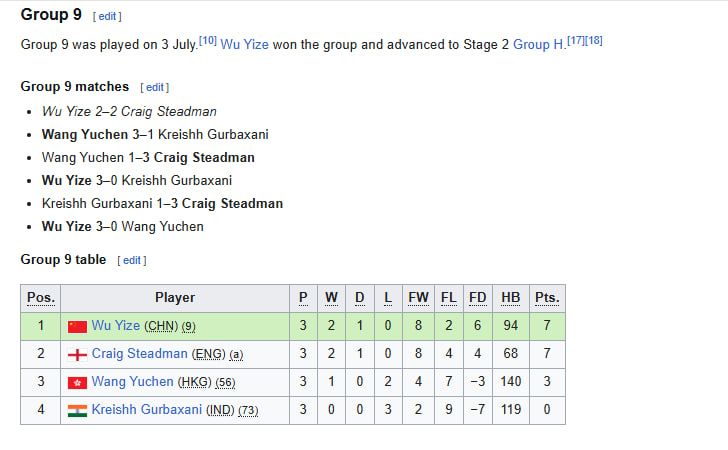Click citation reference [10]

click(208, 41)
